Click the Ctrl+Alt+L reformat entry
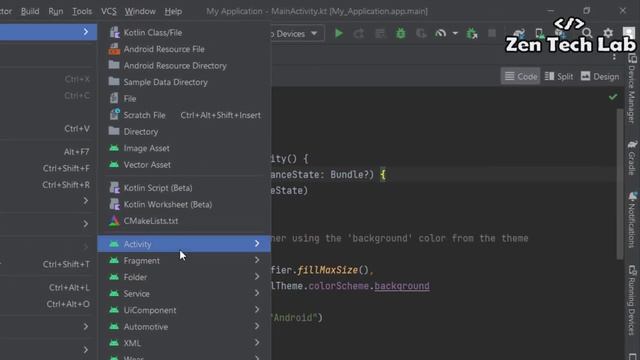This screenshot has height=360, width=640. point(48,287)
